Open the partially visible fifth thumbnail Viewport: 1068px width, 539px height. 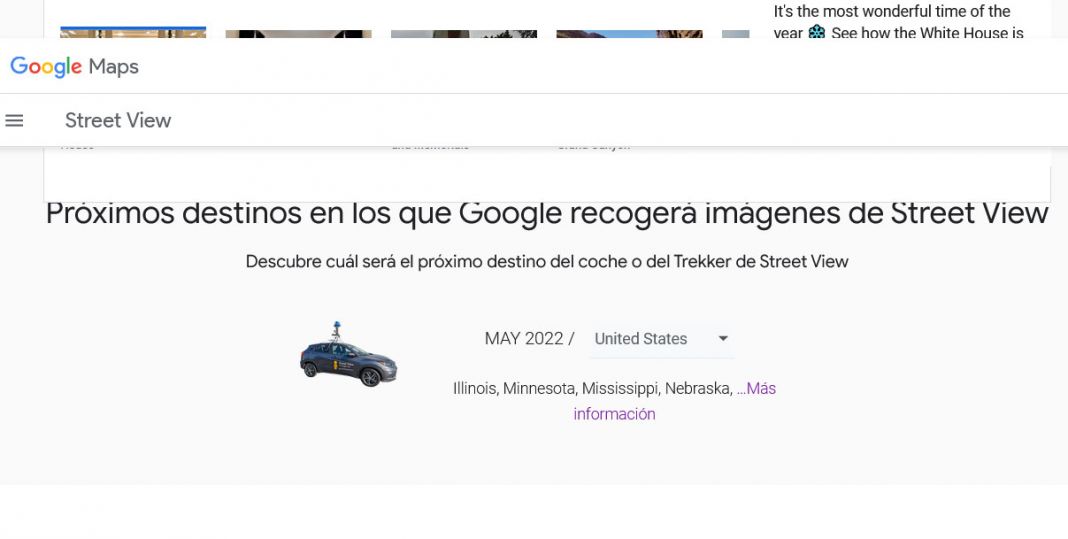coord(735,34)
